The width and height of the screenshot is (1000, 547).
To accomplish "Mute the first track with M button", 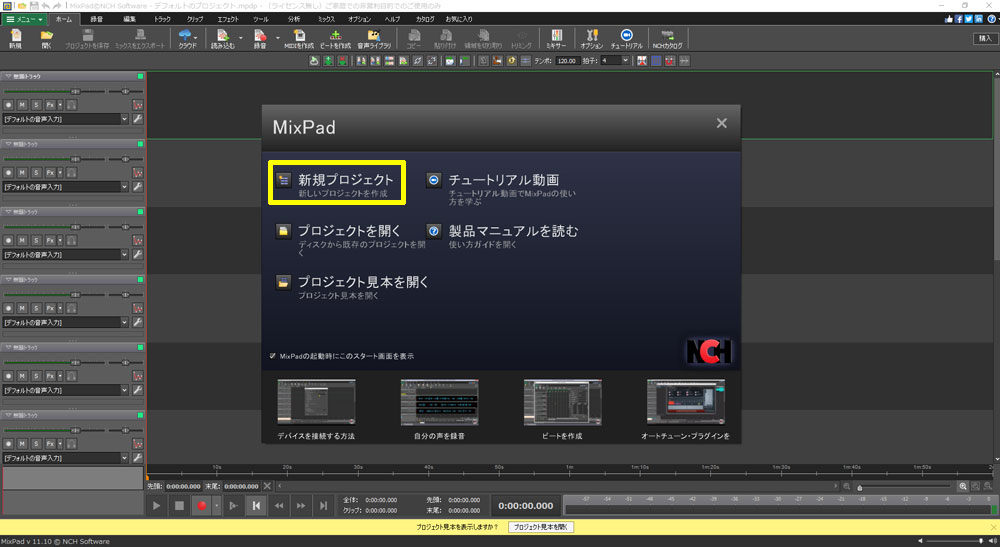I will coord(22,105).
